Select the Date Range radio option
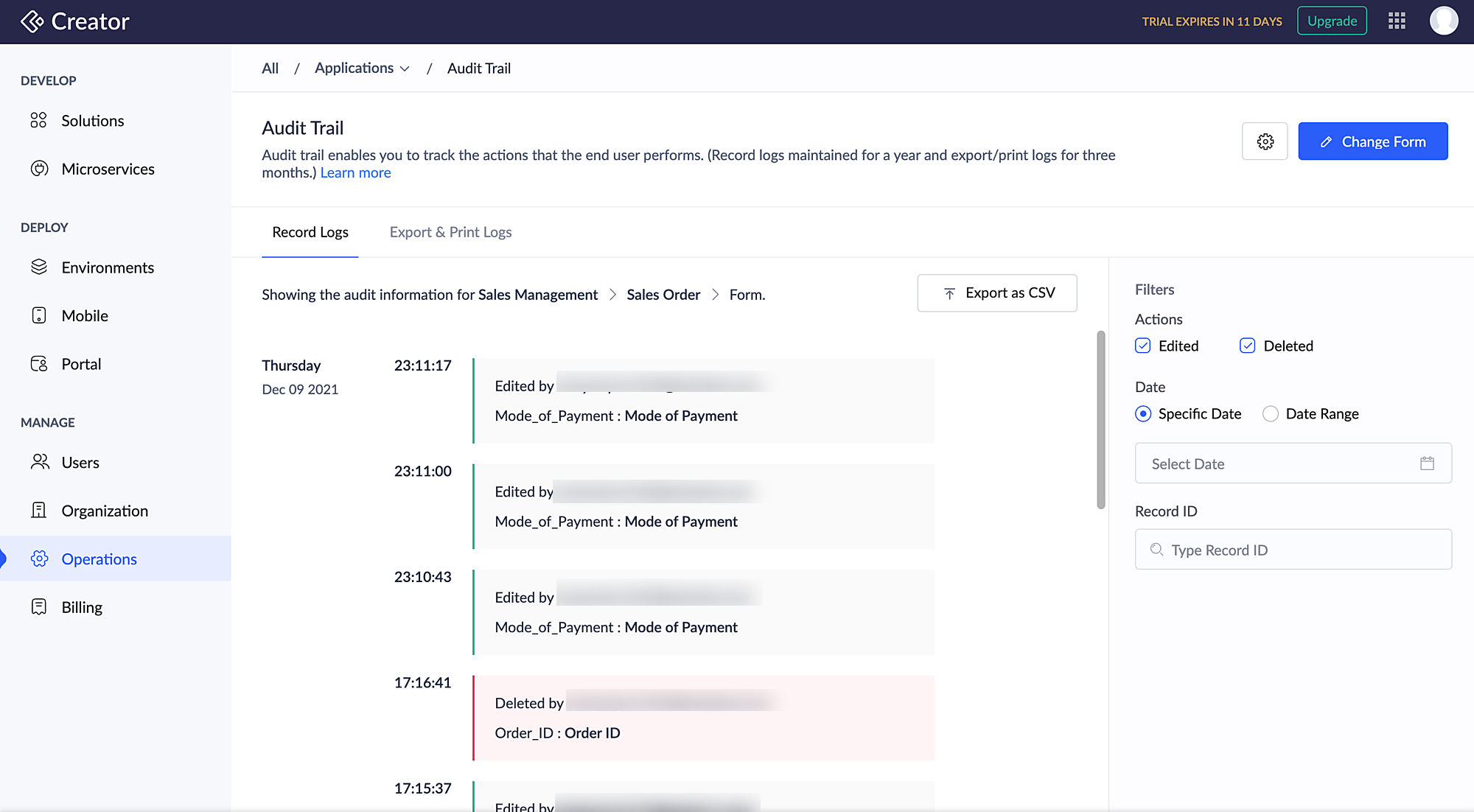 [x=1271, y=414]
